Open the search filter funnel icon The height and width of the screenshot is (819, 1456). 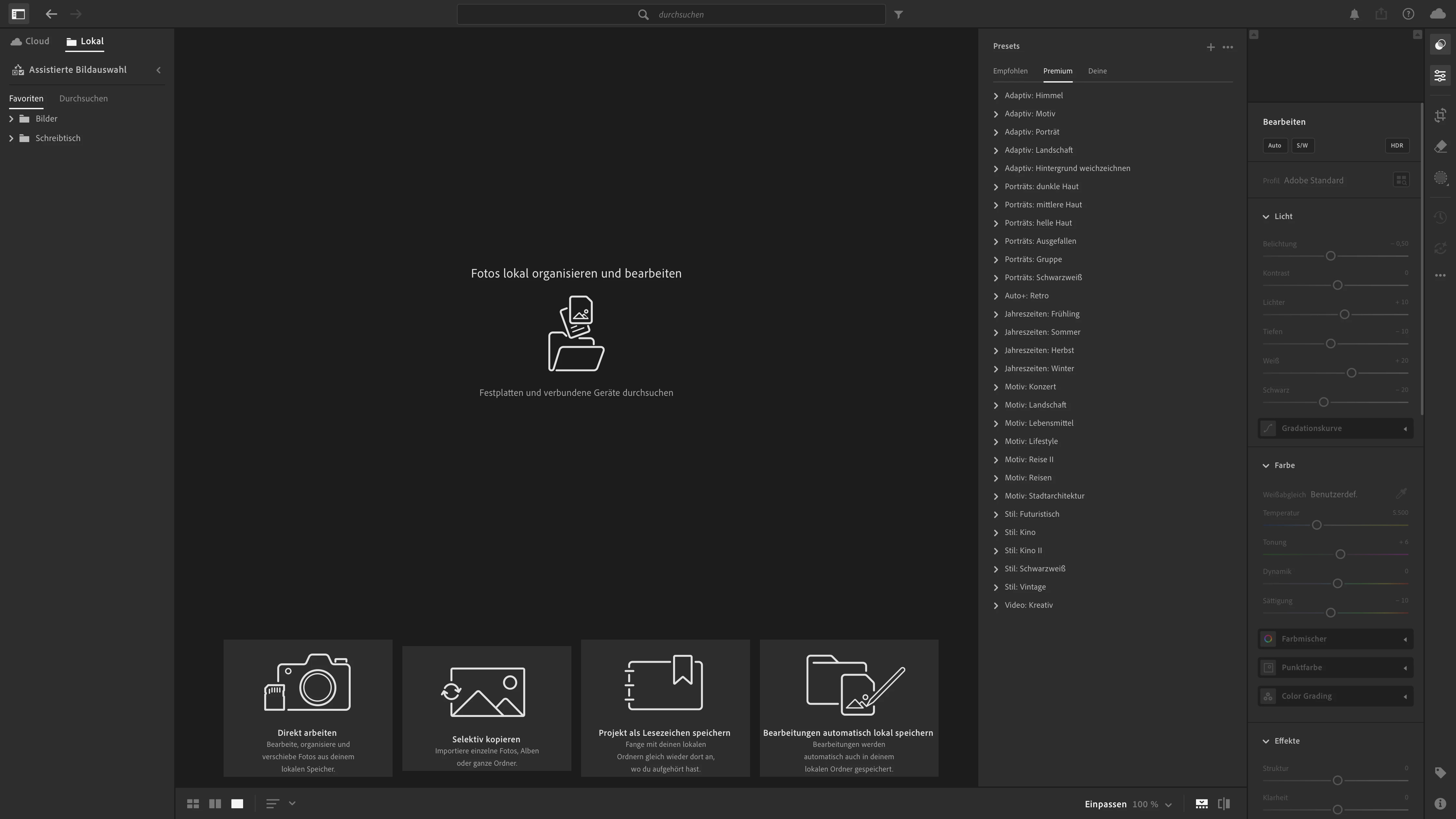point(899,15)
